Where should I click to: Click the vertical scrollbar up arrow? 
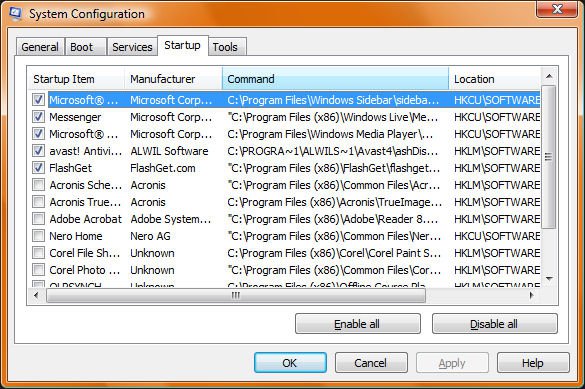click(x=549, y=76)
